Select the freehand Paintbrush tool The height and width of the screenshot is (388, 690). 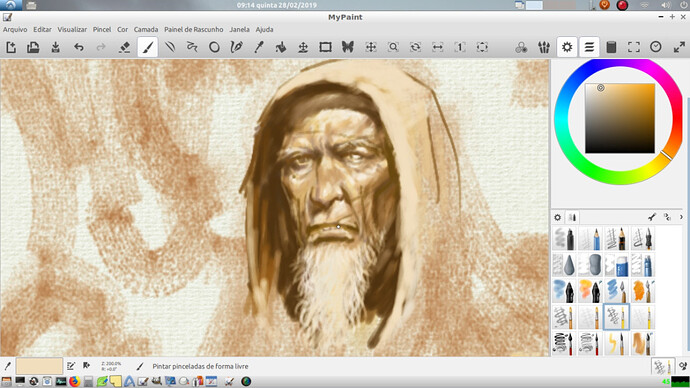point(147,47)
